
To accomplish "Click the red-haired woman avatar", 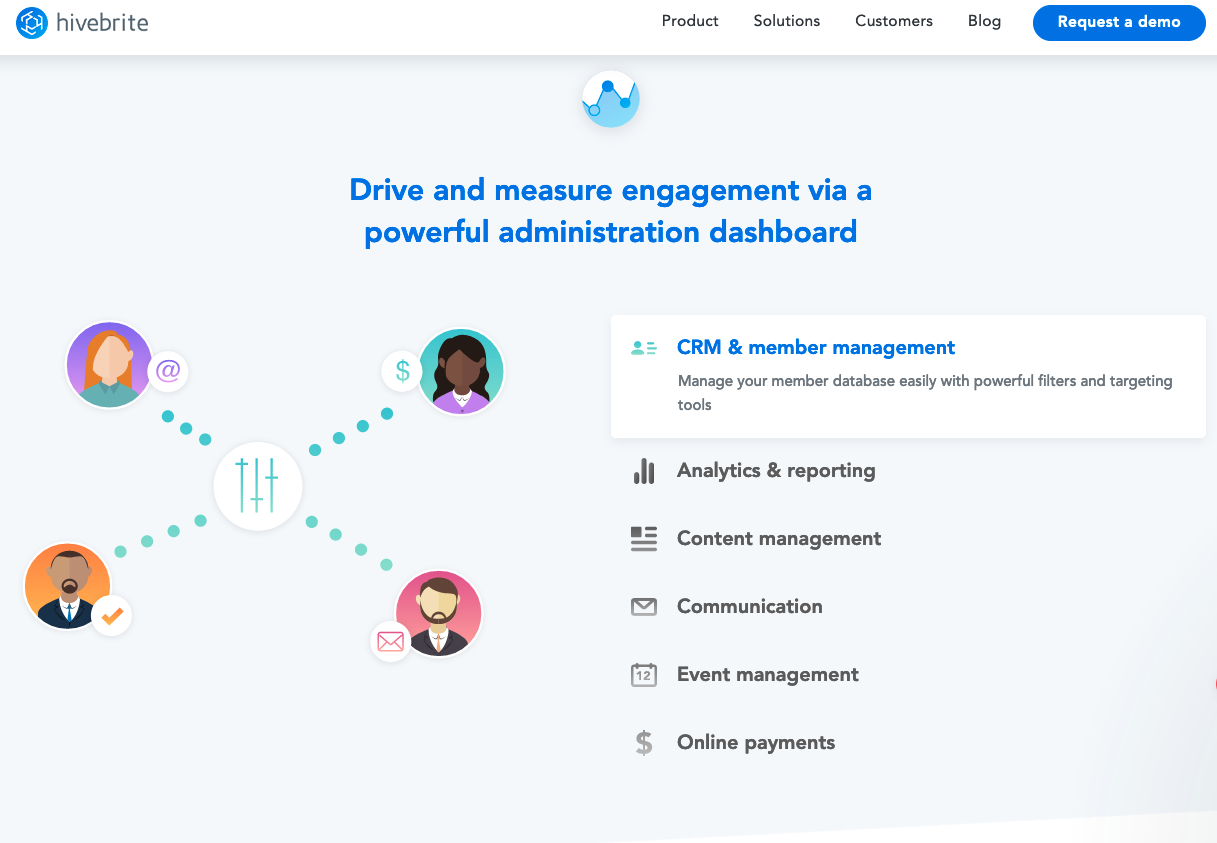I will pyautogui.click(x=110, y=365).
